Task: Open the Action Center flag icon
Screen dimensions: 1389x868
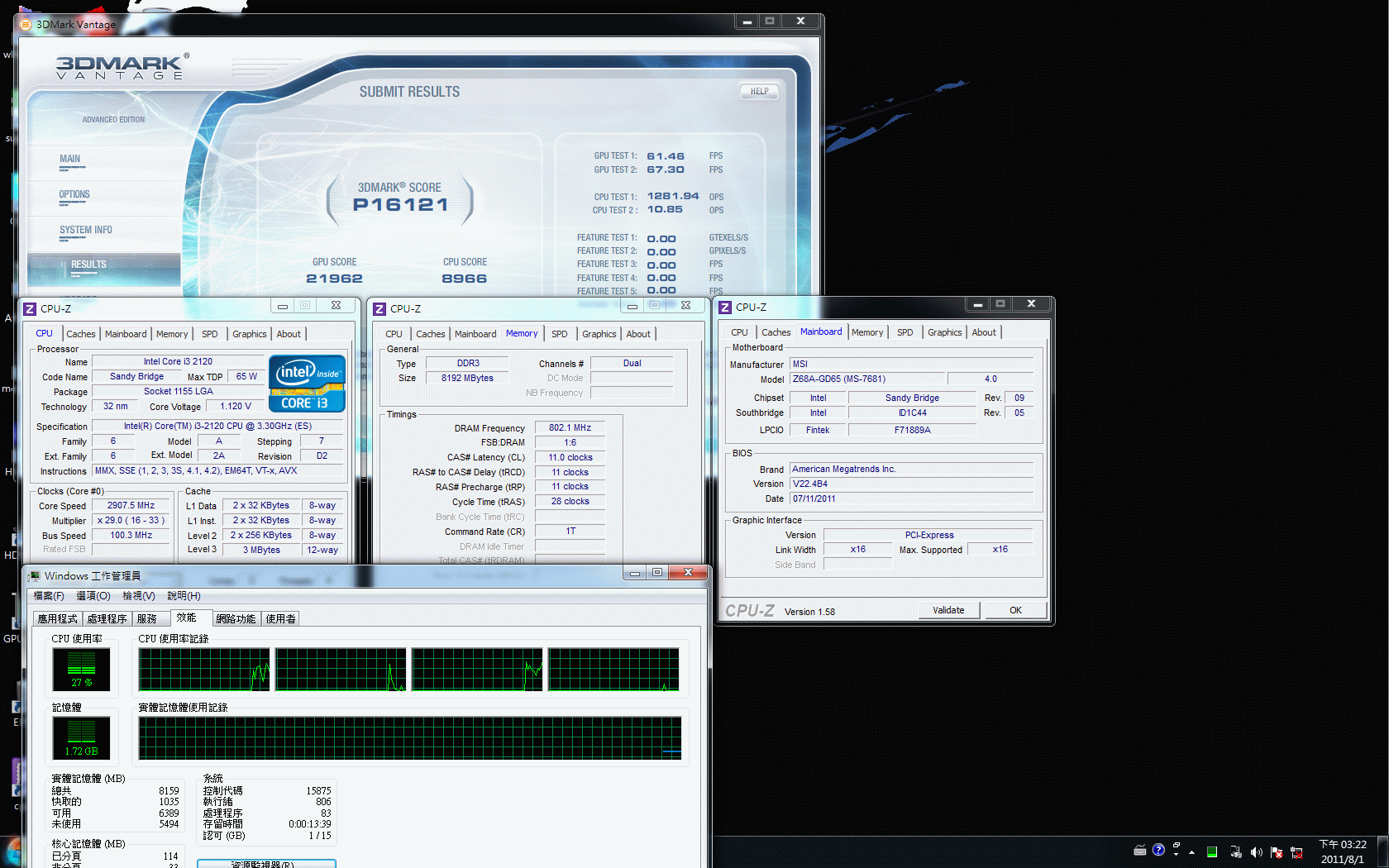Action: coord(1277,852)
